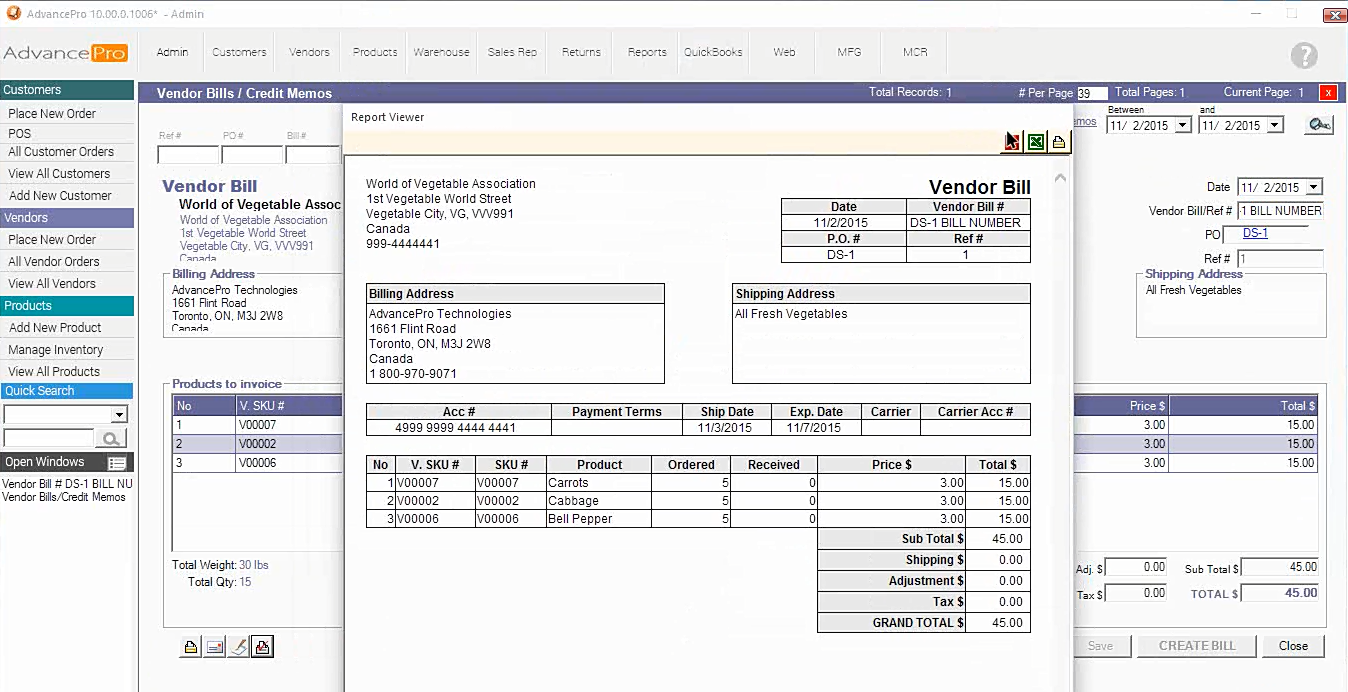The width and height of the screenshot is (1348, 692).
Task: Select All Vendor Orders in sidebar
Action: (x=54, y=262)
